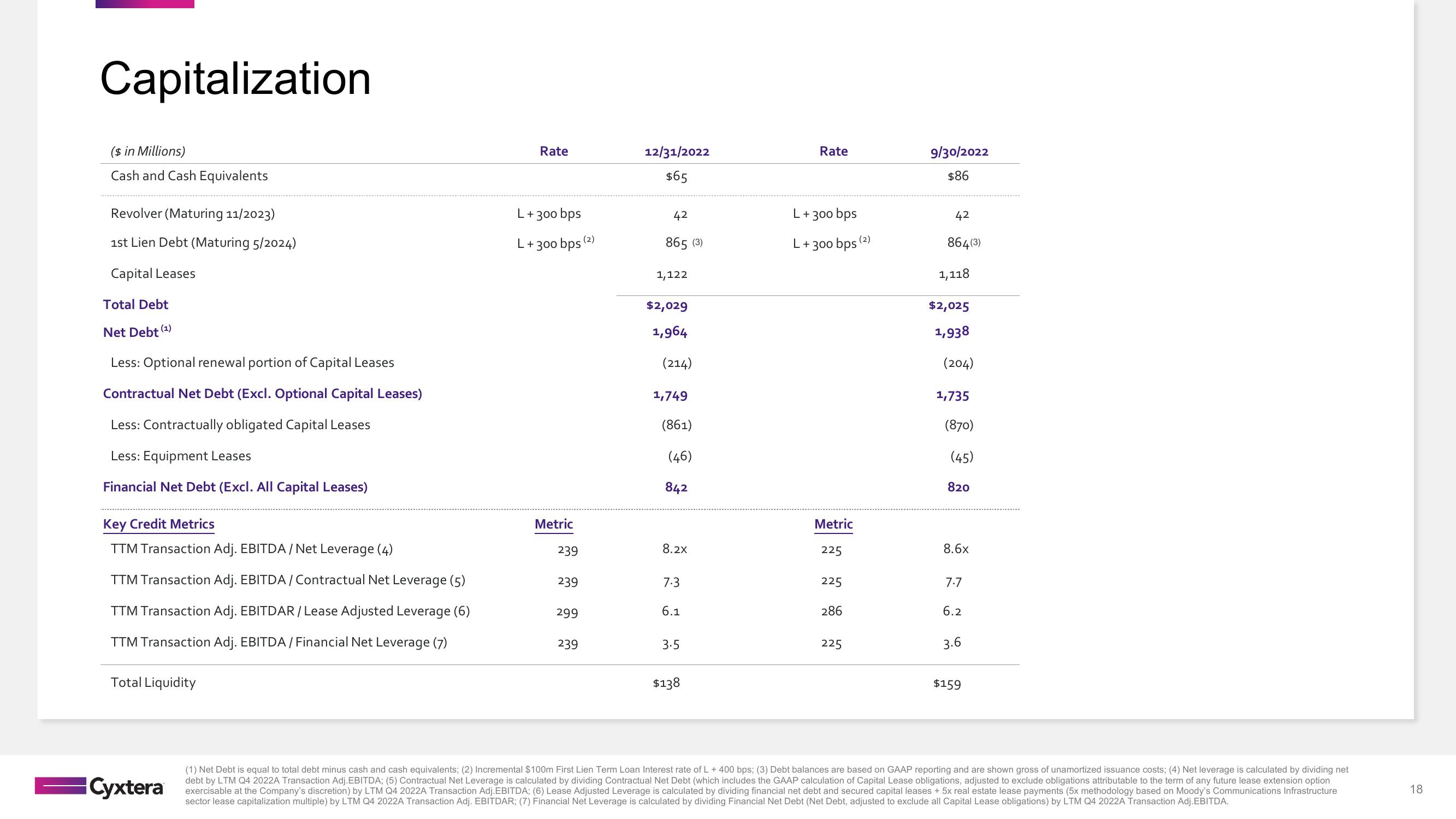Click the 820 financial net debt value

point(958,487)
